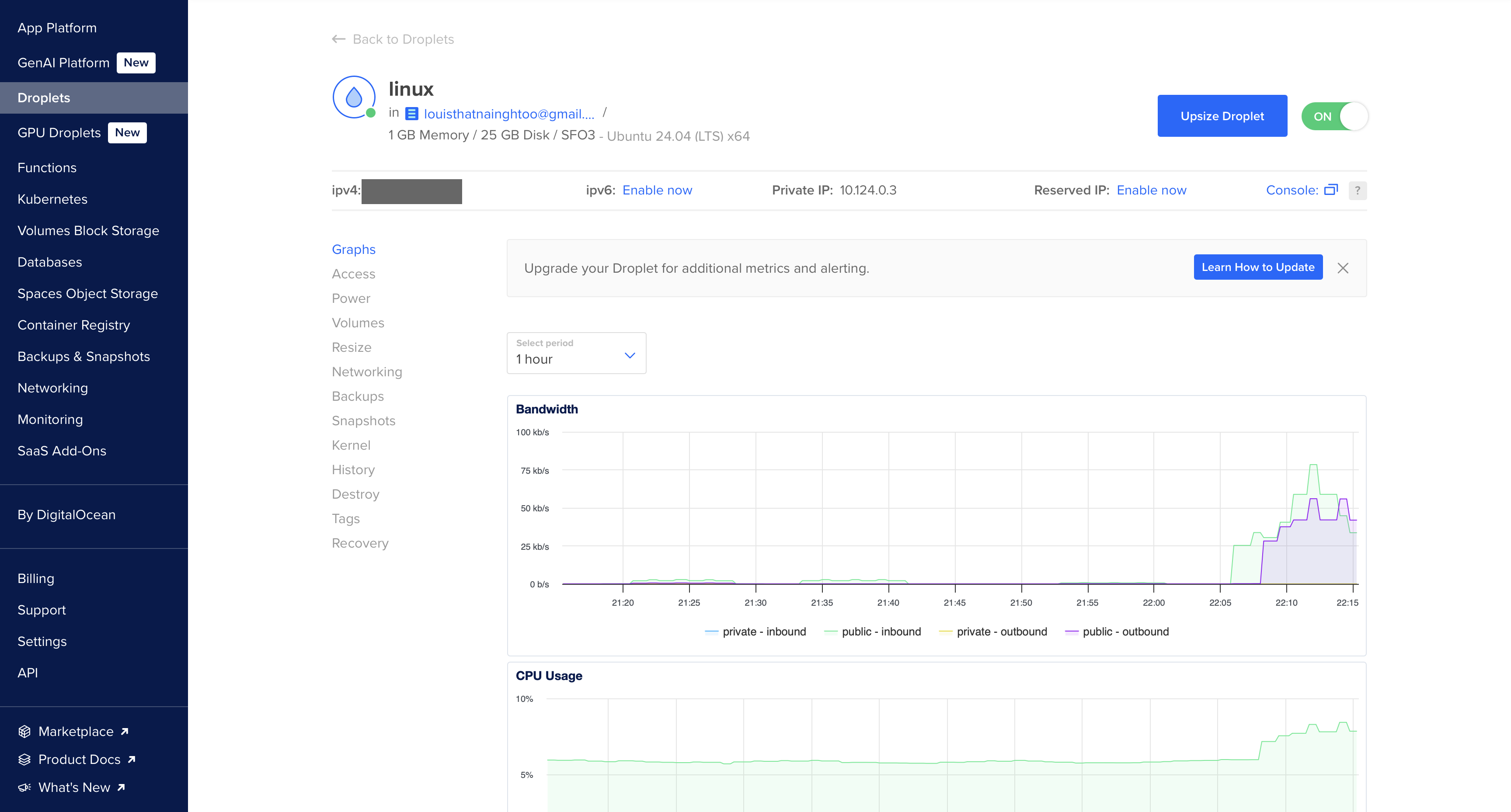The width and height of the screenshot is (1511, 812).
Task: Open Functions in sidebar
Action: 47,168
